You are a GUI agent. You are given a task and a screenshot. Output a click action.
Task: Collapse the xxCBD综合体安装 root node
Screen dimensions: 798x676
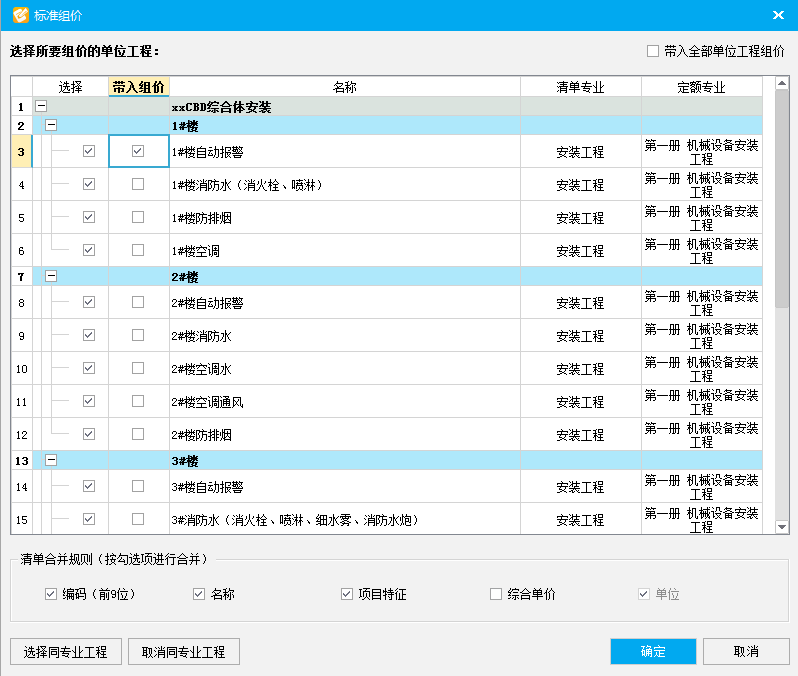pos(41,106)
